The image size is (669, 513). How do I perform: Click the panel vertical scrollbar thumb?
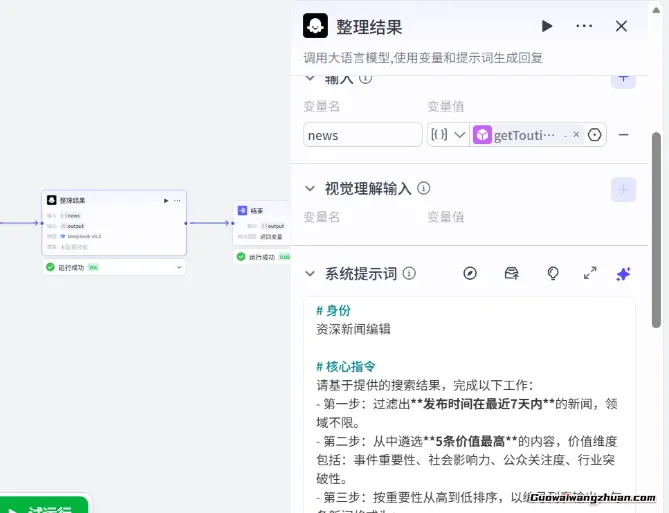click(x=656, y=230)
